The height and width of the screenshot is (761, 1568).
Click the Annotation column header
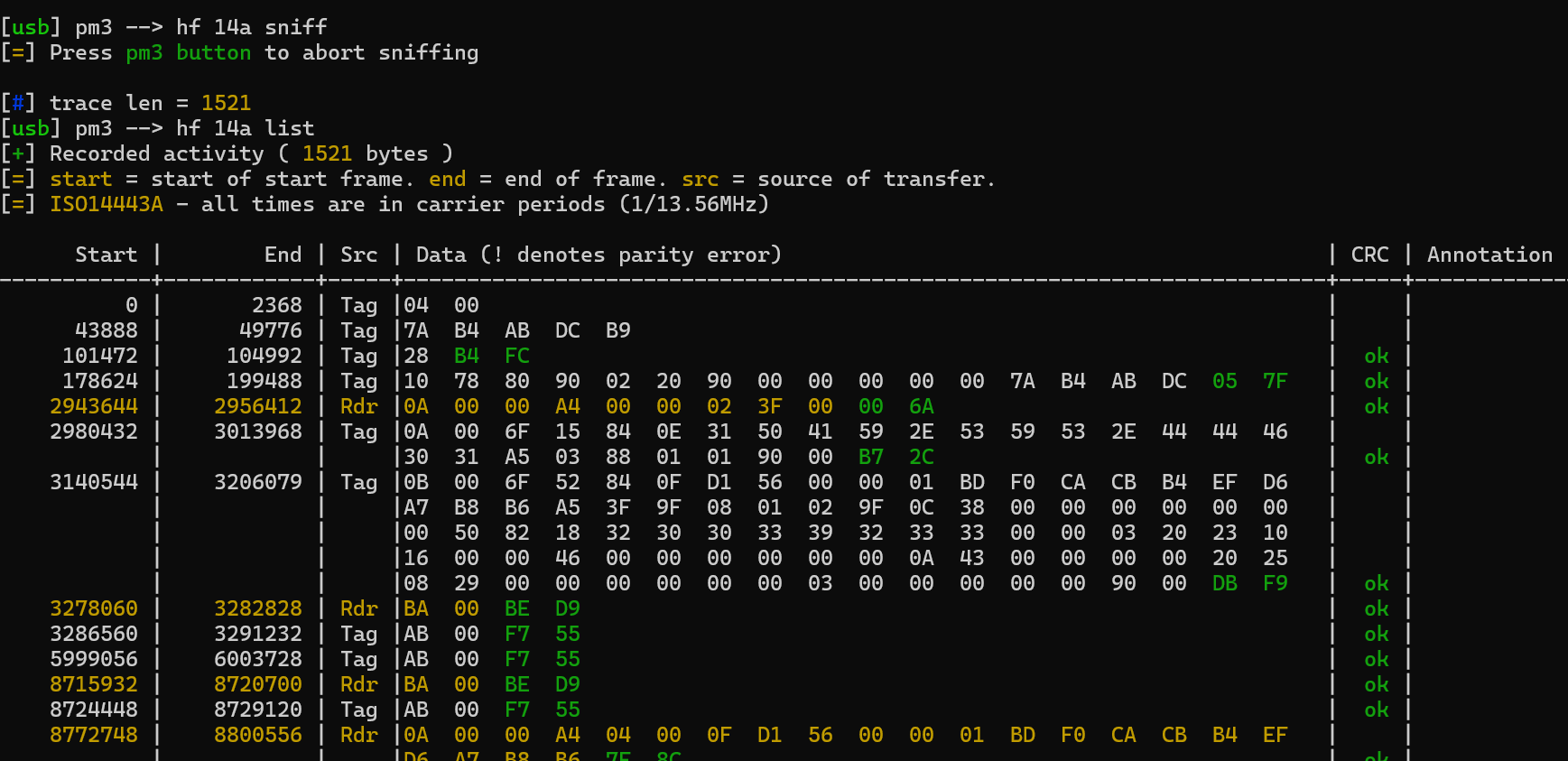(x=1490, y=255)
